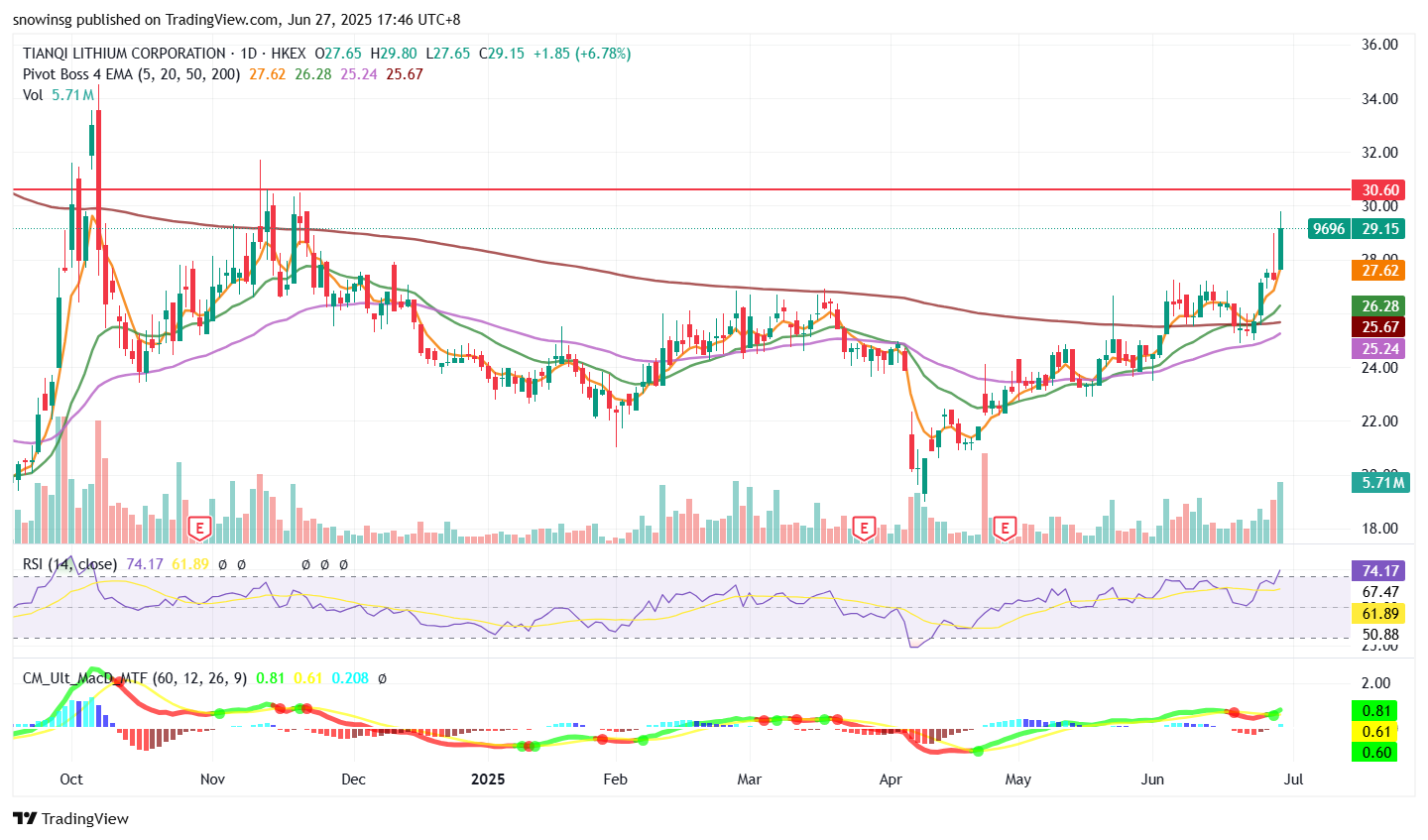This screenshot has height=840, width=1428.
Task: Click the Vol 5.71M legend
Action: [x=59, y=95]
